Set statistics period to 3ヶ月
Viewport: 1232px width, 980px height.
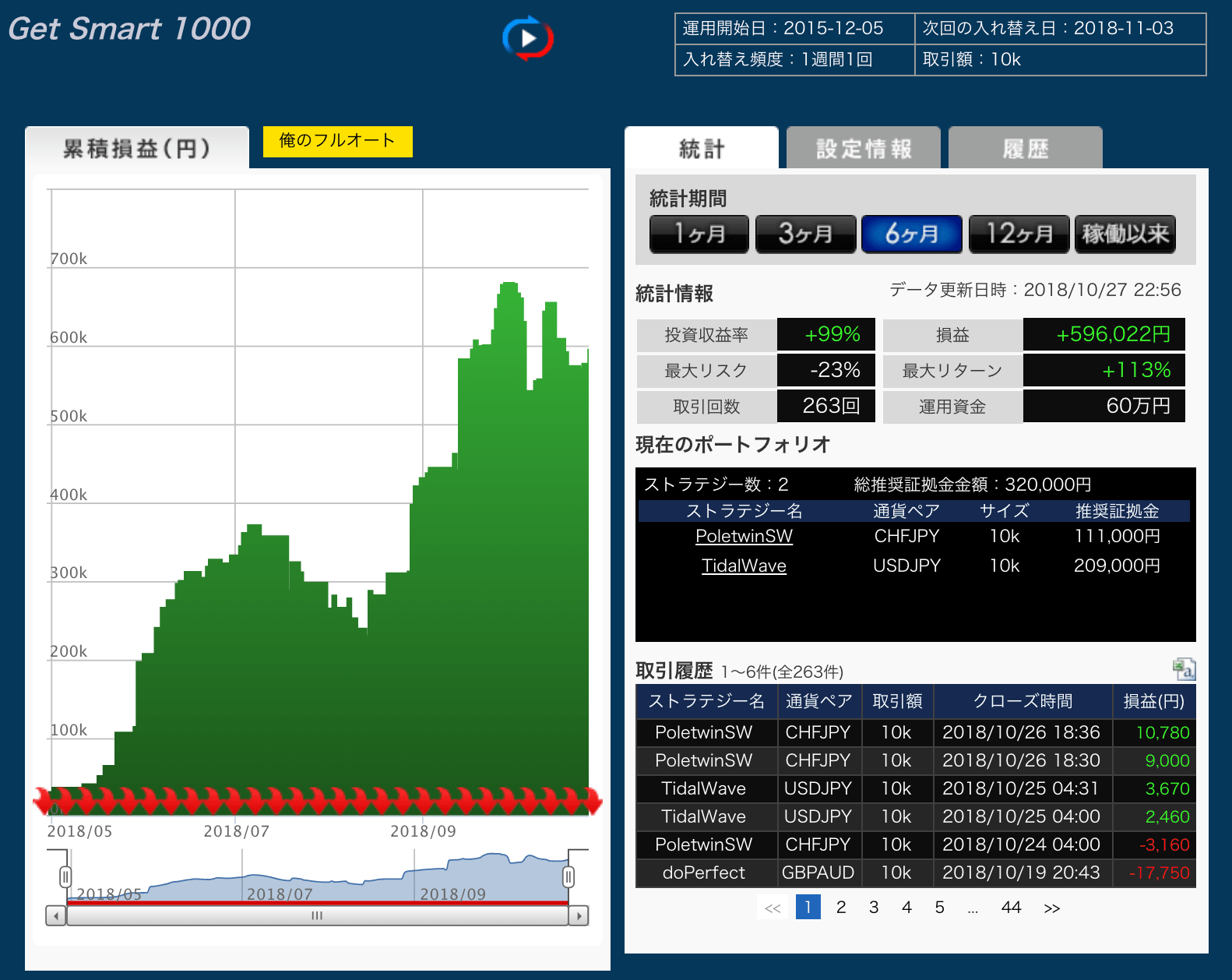pos(805,234)
